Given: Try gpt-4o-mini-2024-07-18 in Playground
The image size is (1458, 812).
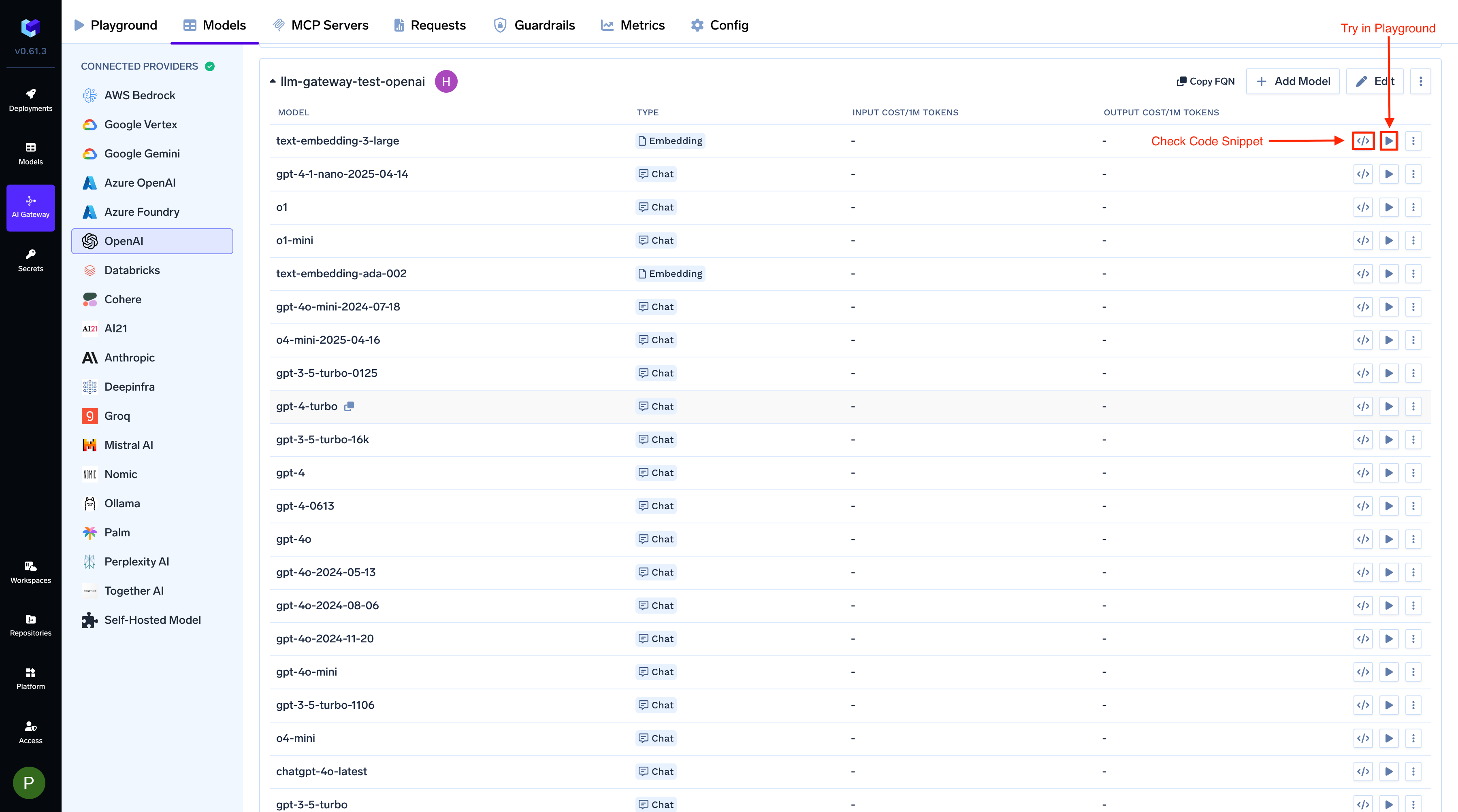Looking at the screenshot, I should point(1388,307).
